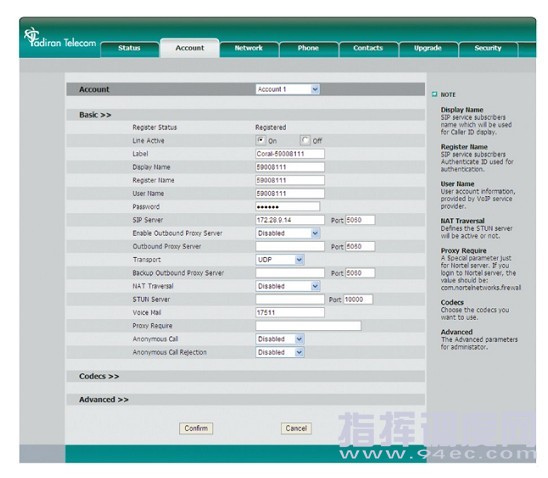Select the Line Active Off radio button
This screenshot has height=478, width=548.
click(x=305, y=140)
